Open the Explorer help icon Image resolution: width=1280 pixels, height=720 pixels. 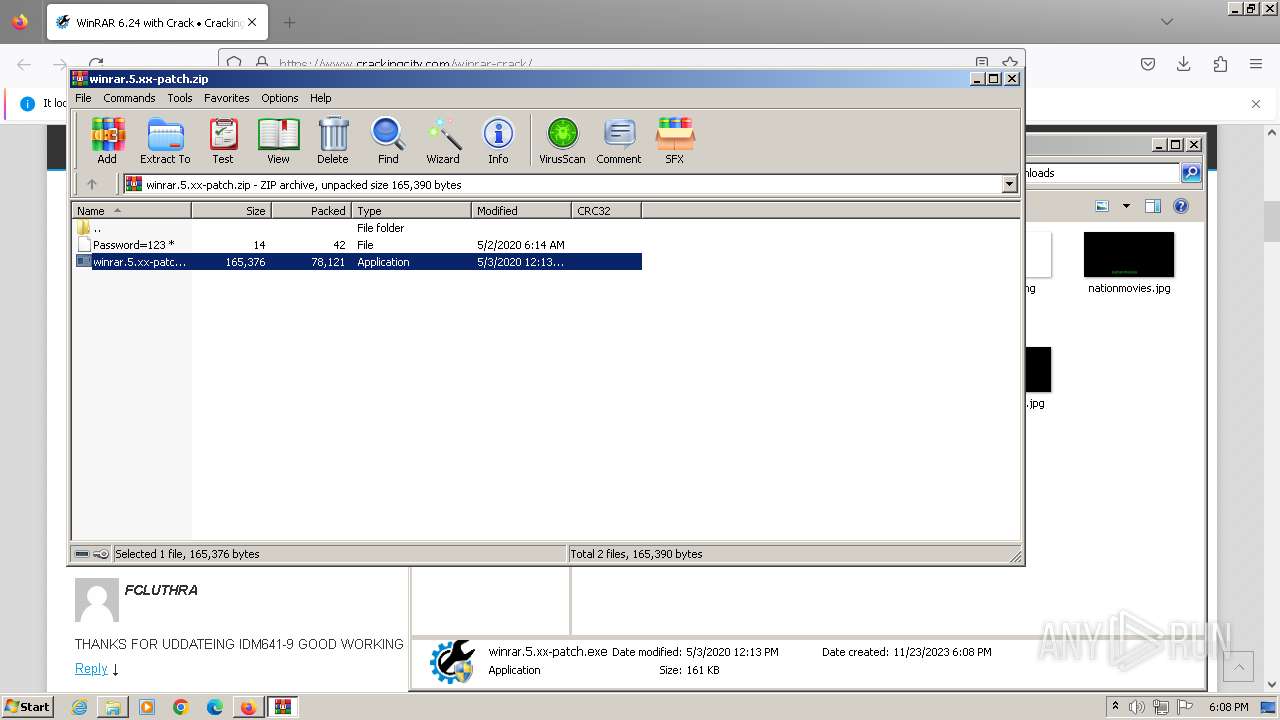(x=1181, y=207)
